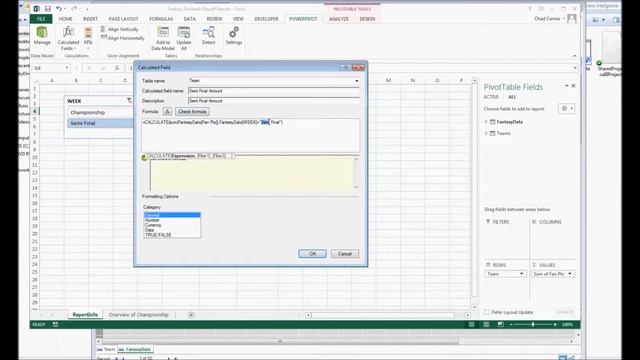Image resolution: width=640 pixels, height=360 pixels.
Task: Open the PivotTable Fields tools gear menu
Action: (566, 109)
